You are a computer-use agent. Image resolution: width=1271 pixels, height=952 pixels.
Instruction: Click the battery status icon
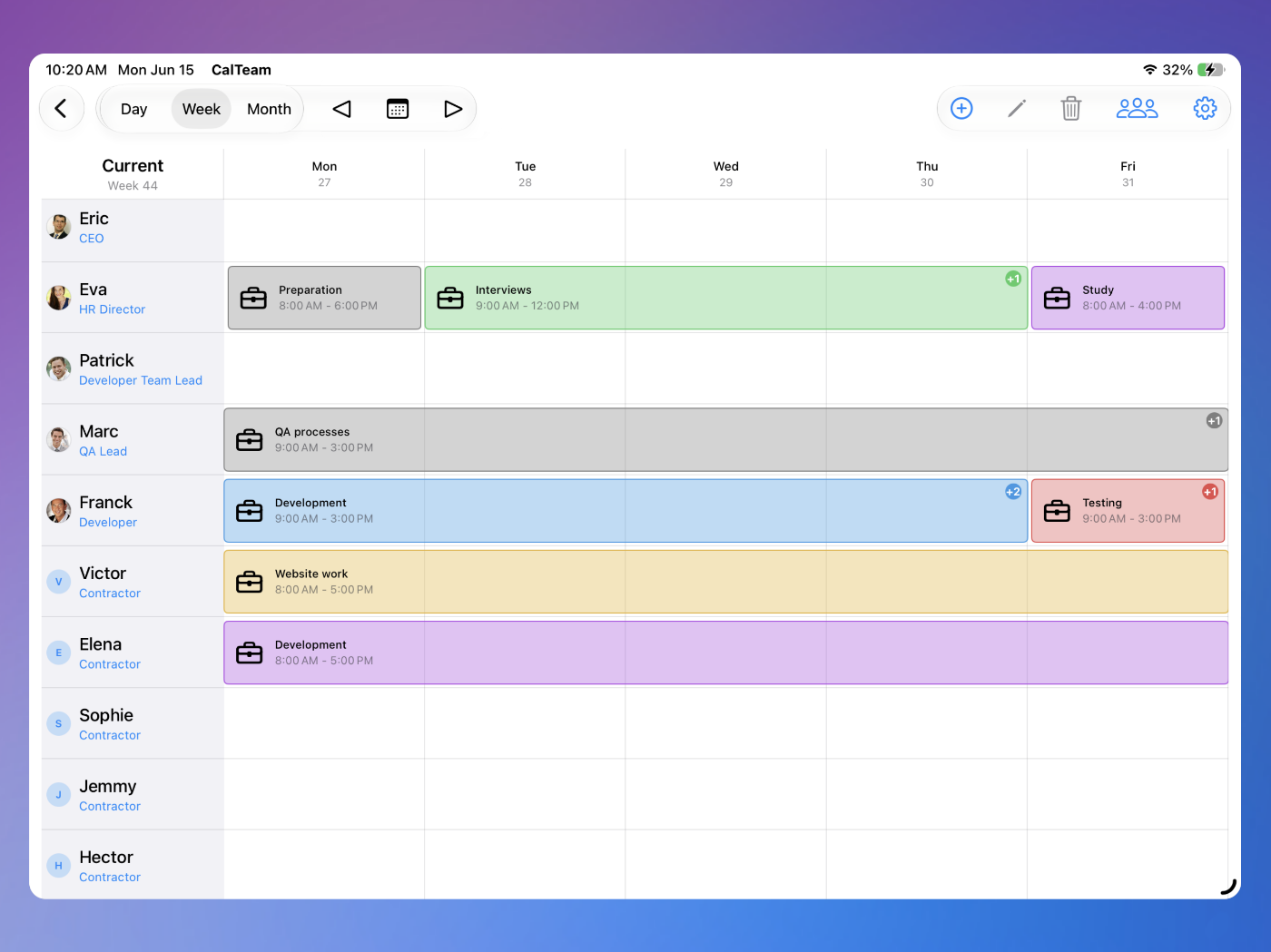point(1211,70)
